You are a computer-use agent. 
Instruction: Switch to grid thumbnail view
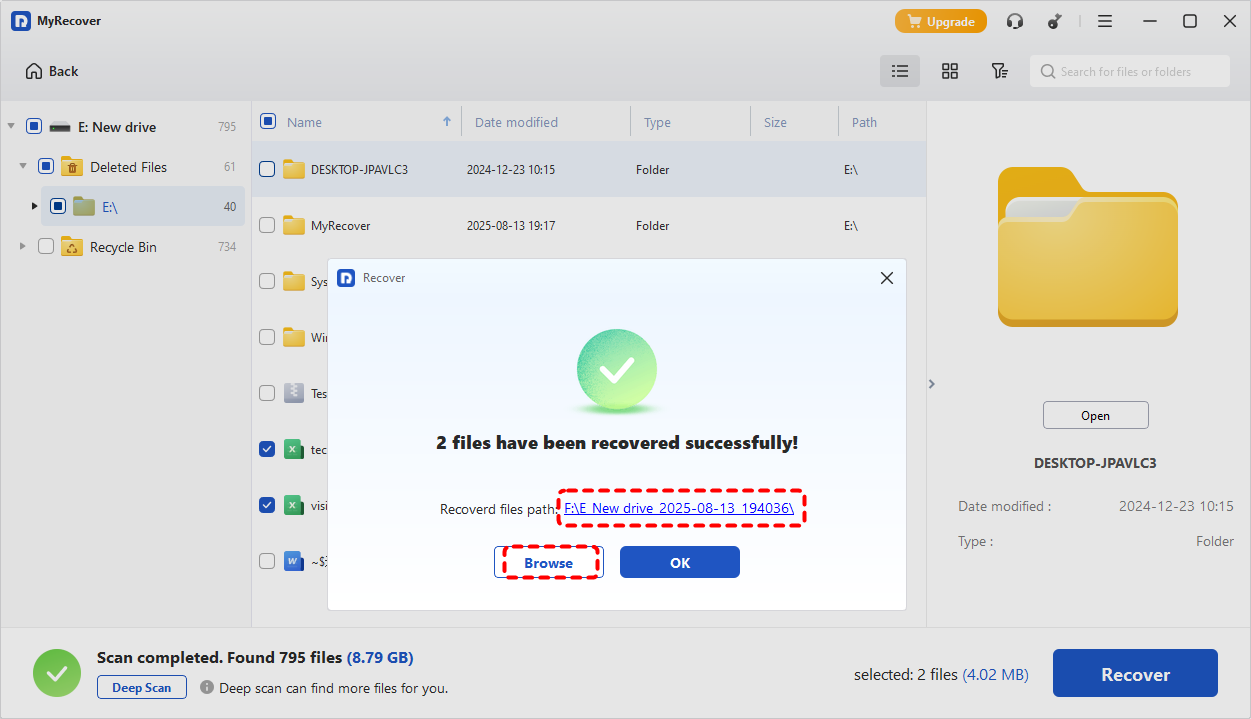pos(950,71)
